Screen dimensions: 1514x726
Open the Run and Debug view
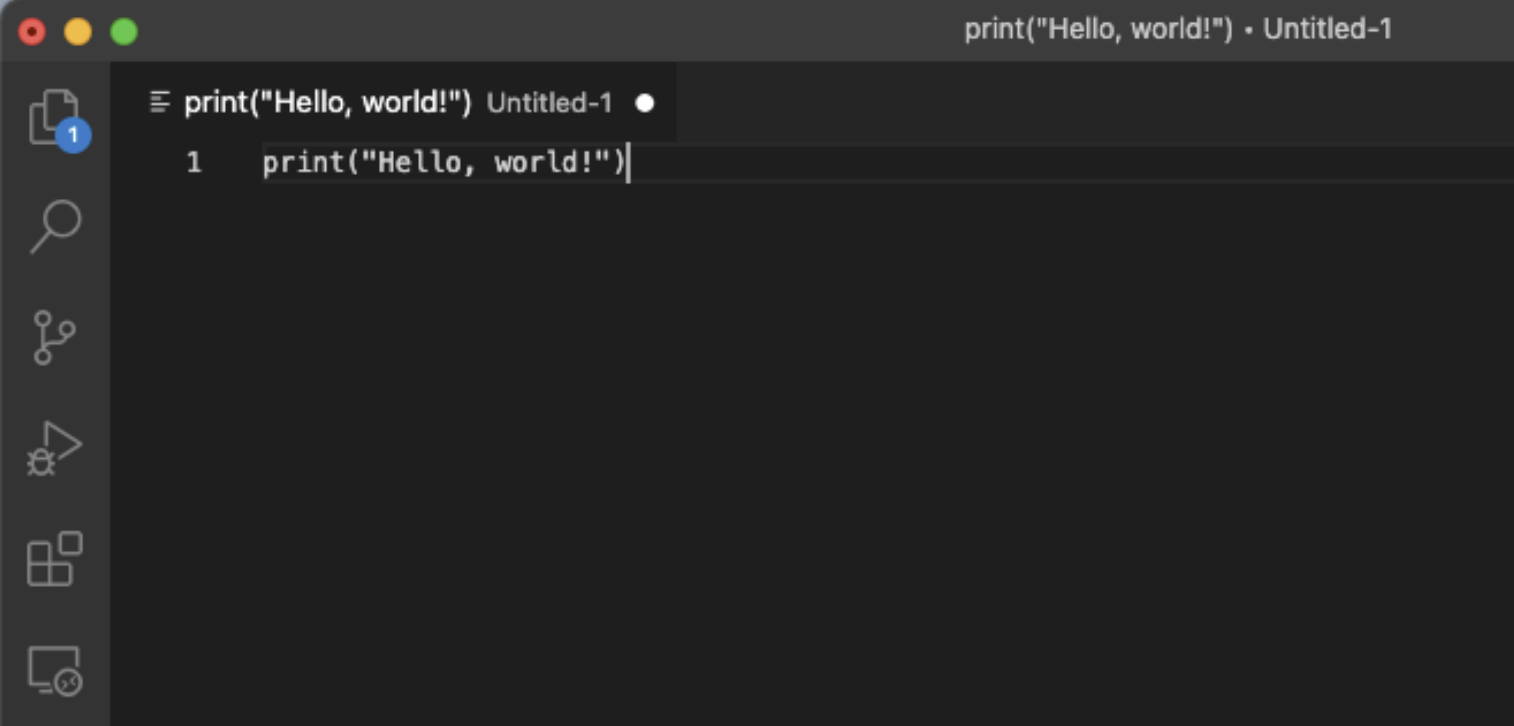click(54, 448)
